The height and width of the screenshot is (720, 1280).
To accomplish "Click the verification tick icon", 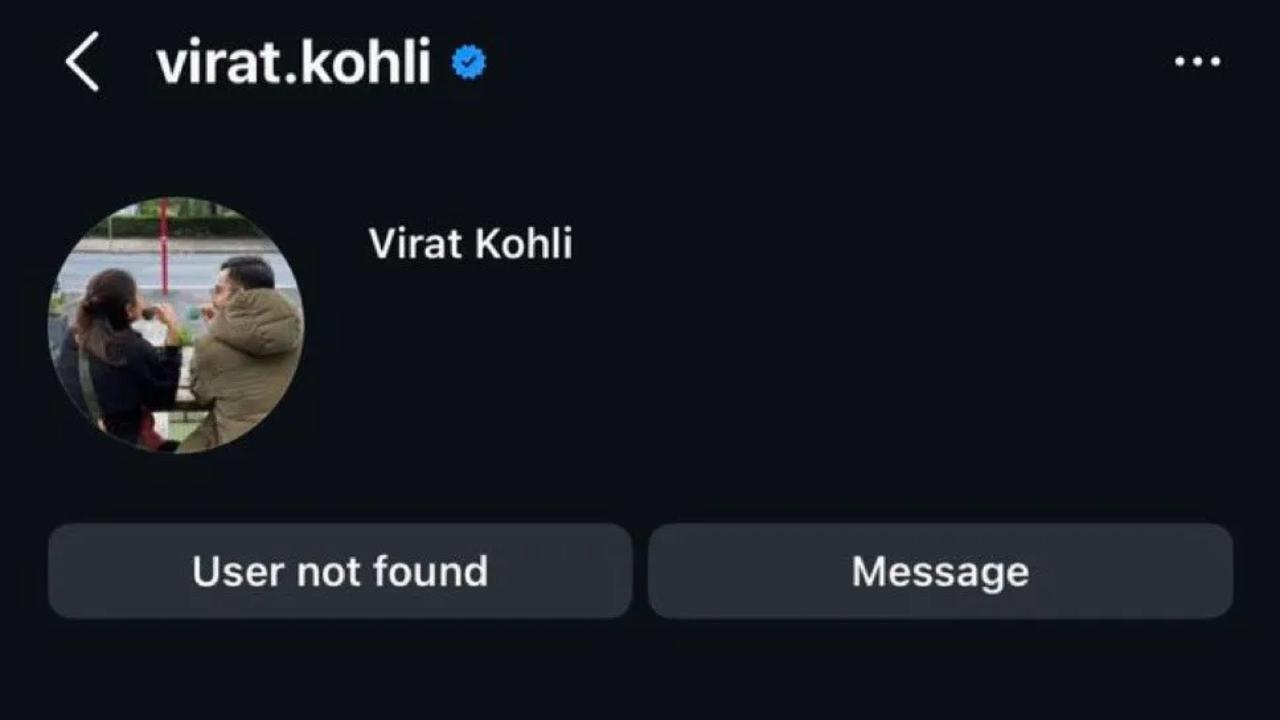I will 468,63.
